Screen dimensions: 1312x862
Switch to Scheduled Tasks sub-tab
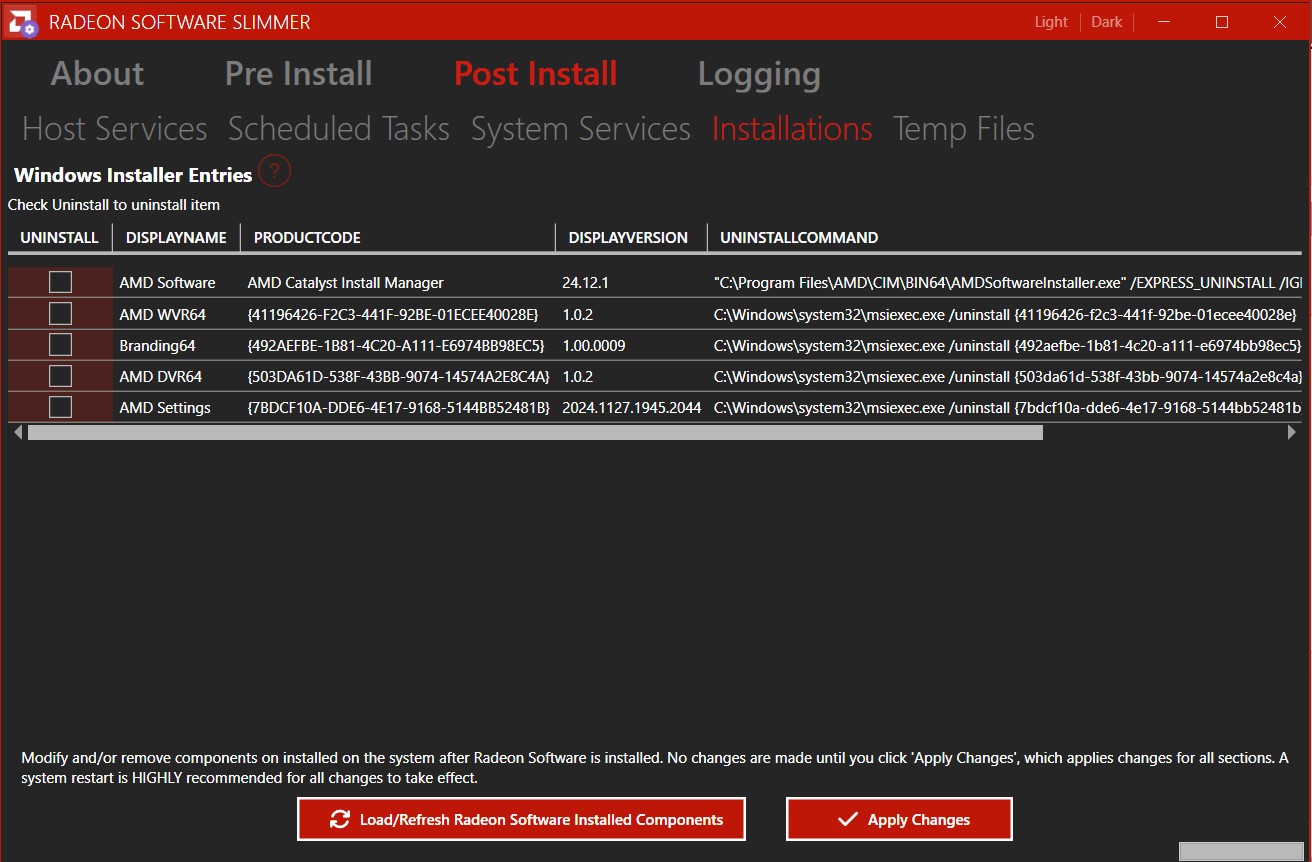point(339,129)
